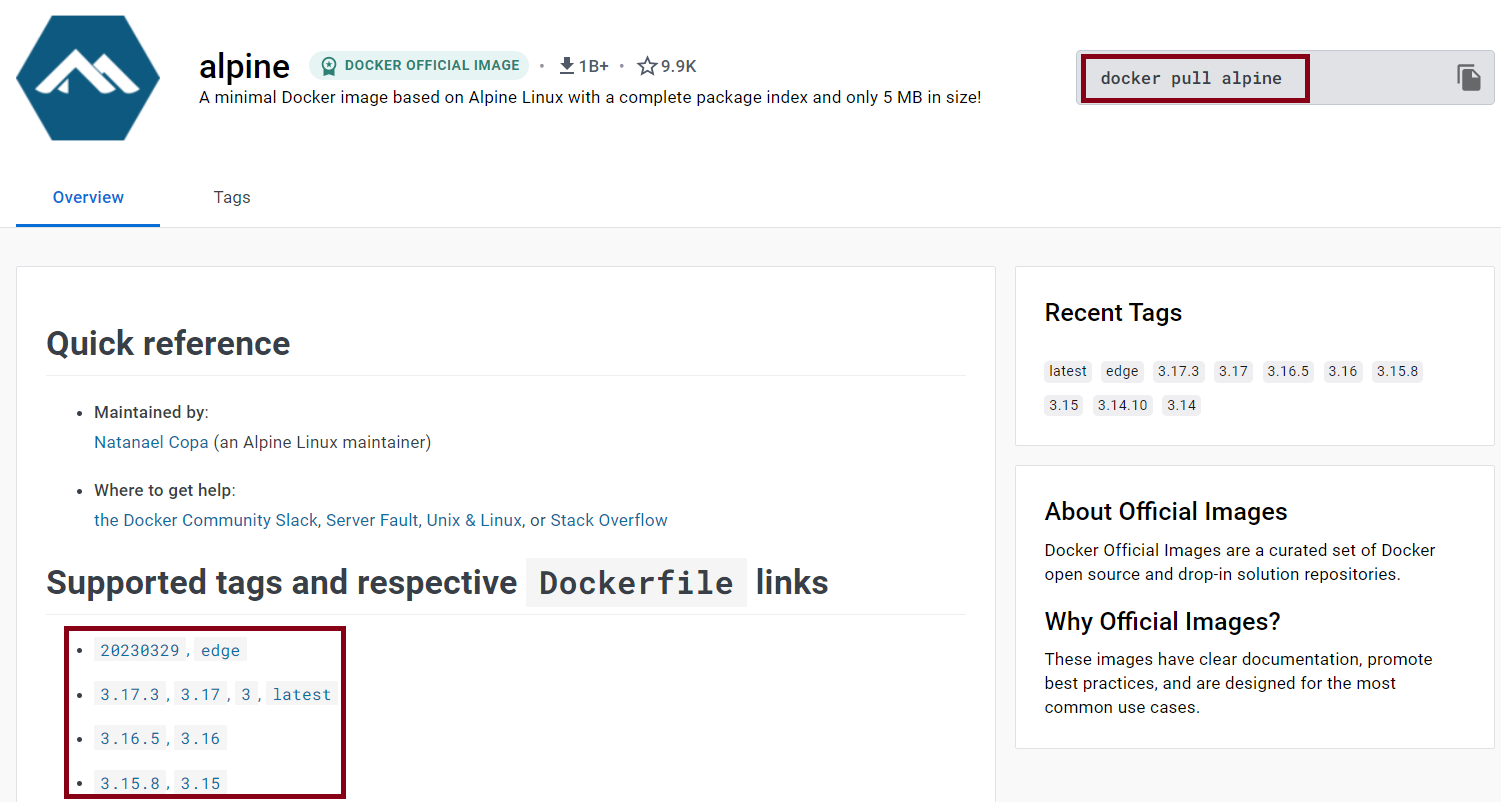Select the latest tag under Recent Tags

tap(1067, 371)
